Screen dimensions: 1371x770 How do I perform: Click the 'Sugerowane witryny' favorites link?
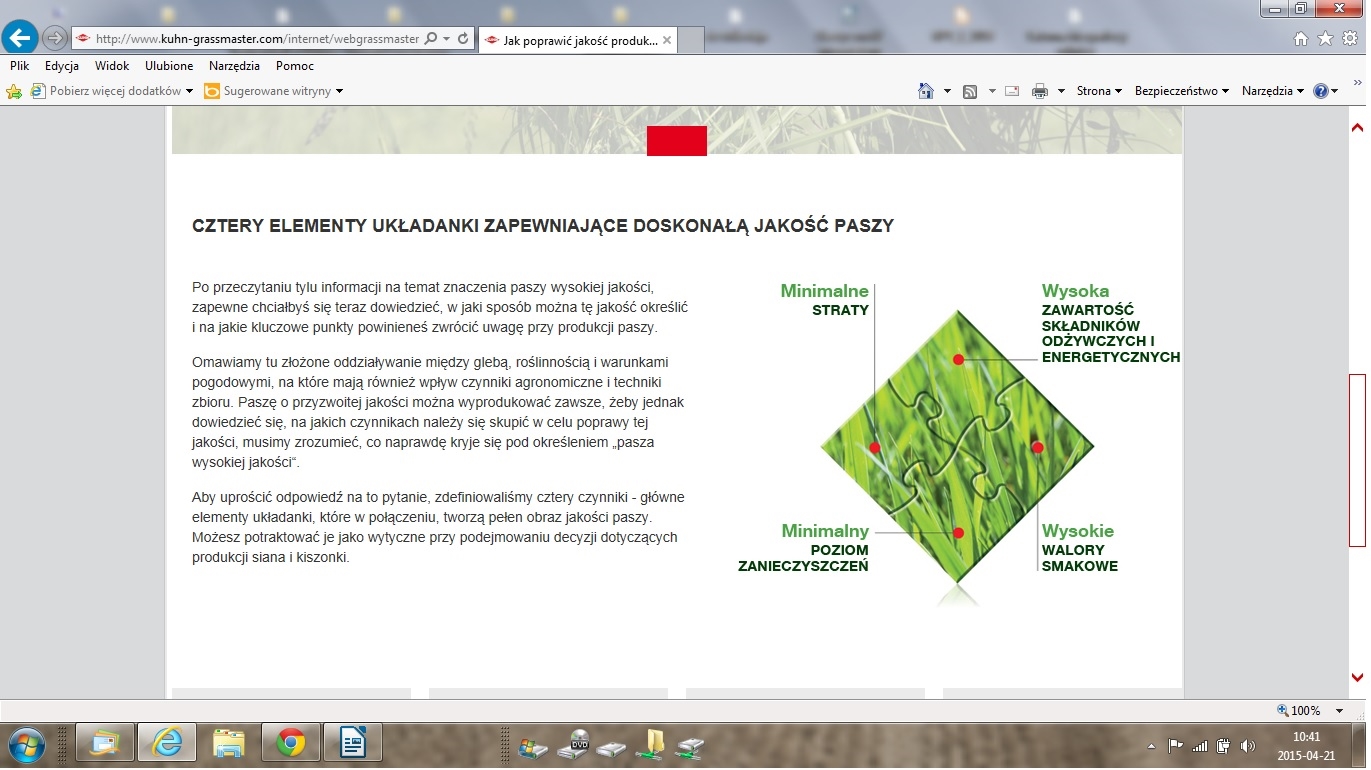[x=273, y=91]
